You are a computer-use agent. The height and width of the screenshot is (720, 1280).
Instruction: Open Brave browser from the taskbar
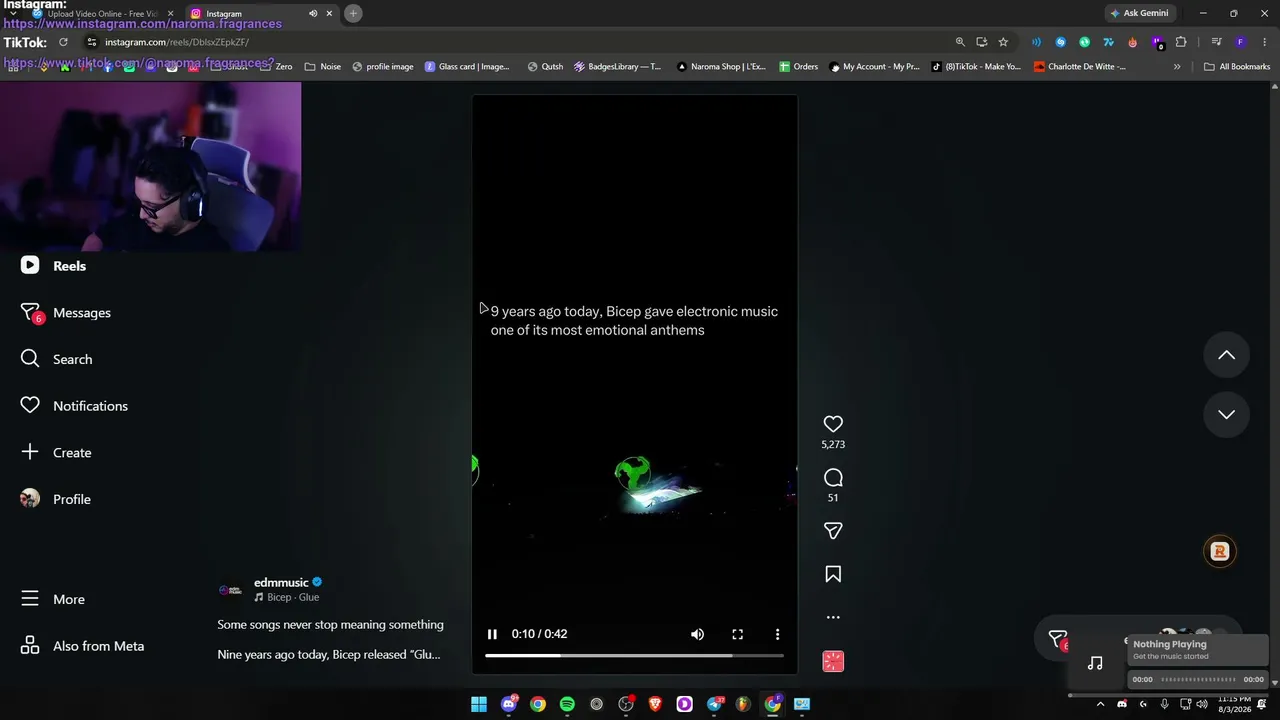[x=656, y=704]
